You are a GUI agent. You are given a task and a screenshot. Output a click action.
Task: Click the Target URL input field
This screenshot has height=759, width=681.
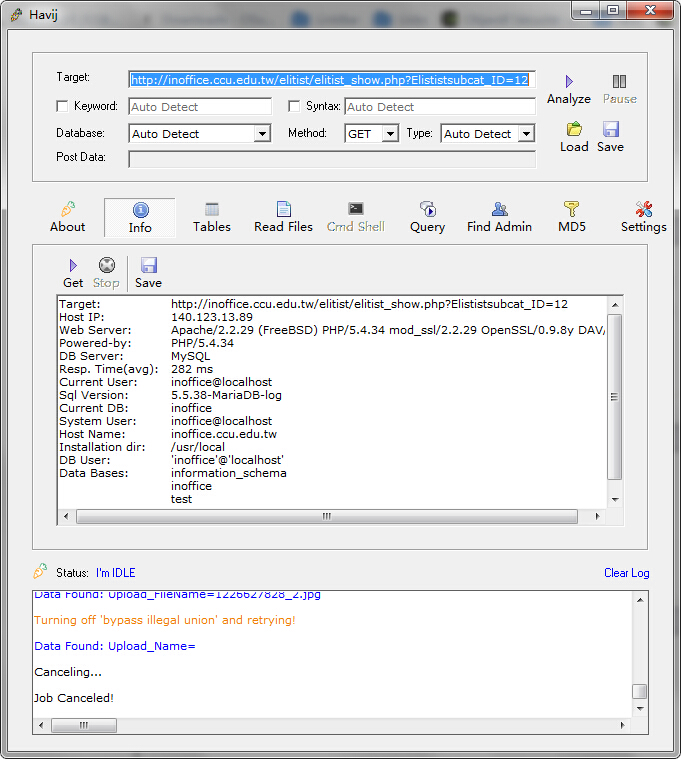pyautogui.click(x=332, y=80)
